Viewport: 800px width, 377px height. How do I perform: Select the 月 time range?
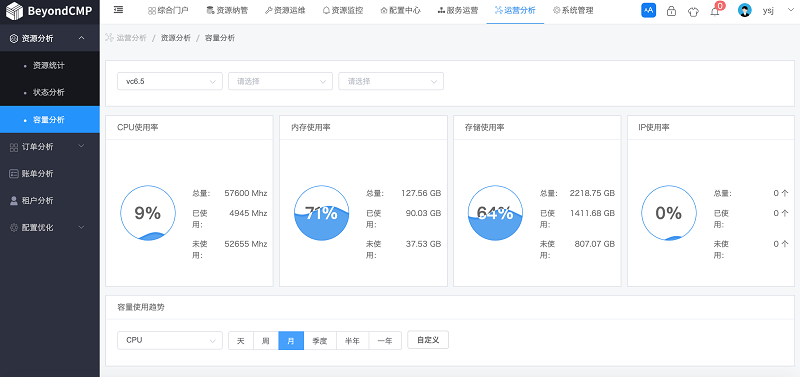(291, 341)
